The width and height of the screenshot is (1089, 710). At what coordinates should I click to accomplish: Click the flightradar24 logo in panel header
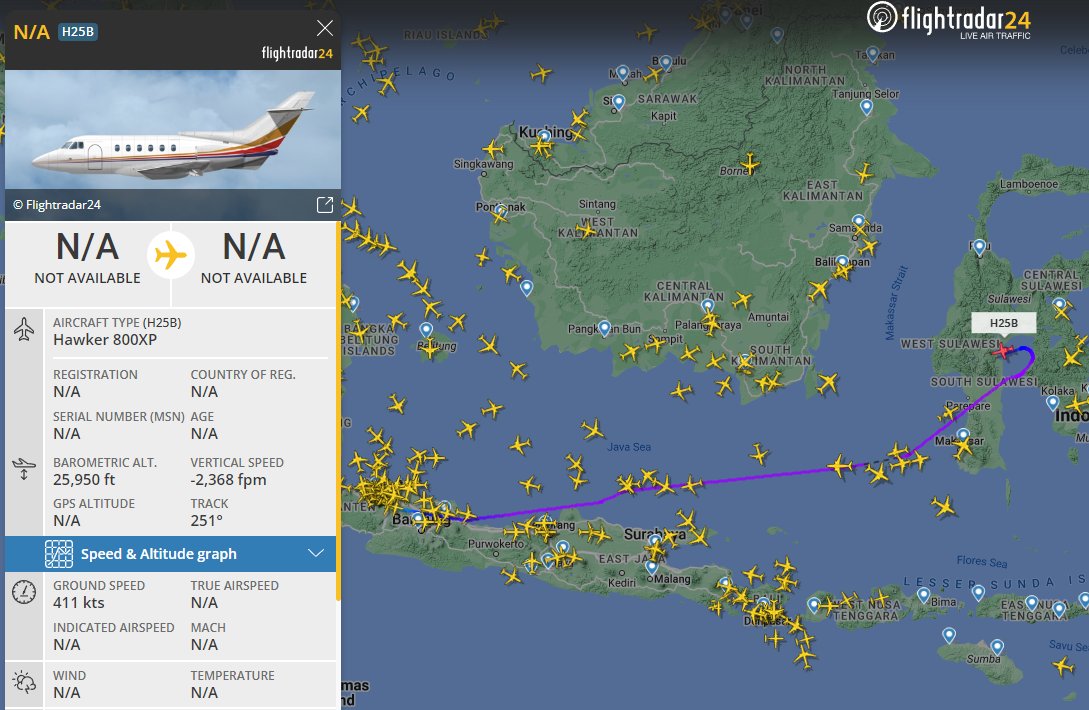[x=297, y=53]
